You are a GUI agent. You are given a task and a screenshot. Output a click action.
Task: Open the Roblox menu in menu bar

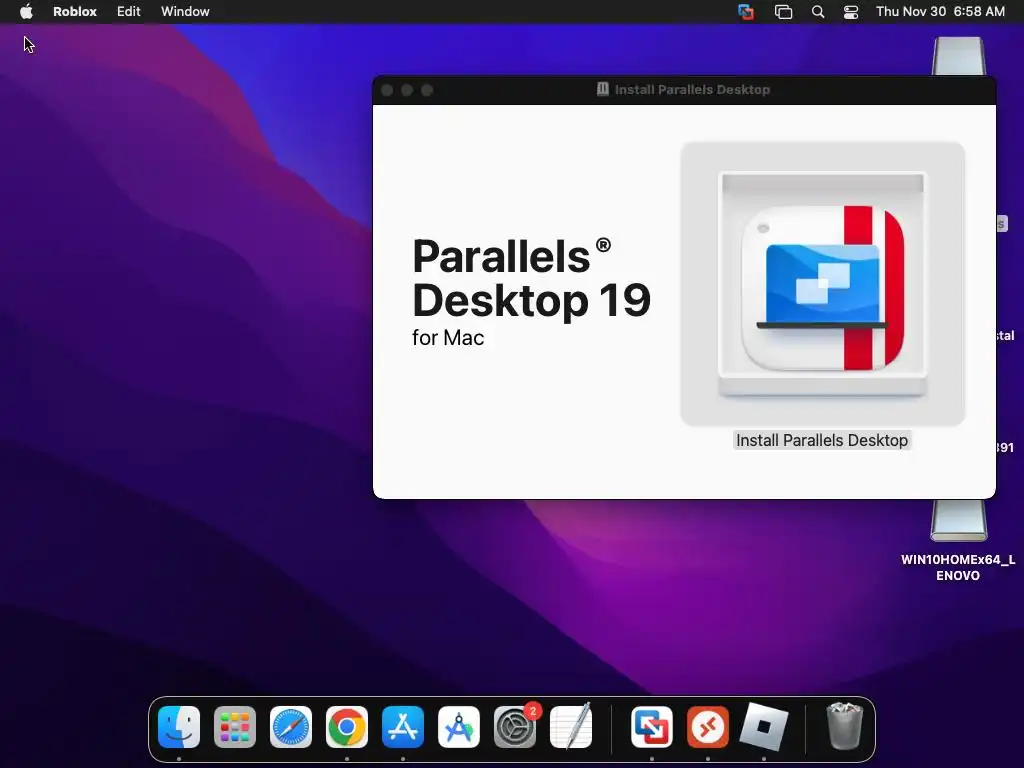[74, 11]
